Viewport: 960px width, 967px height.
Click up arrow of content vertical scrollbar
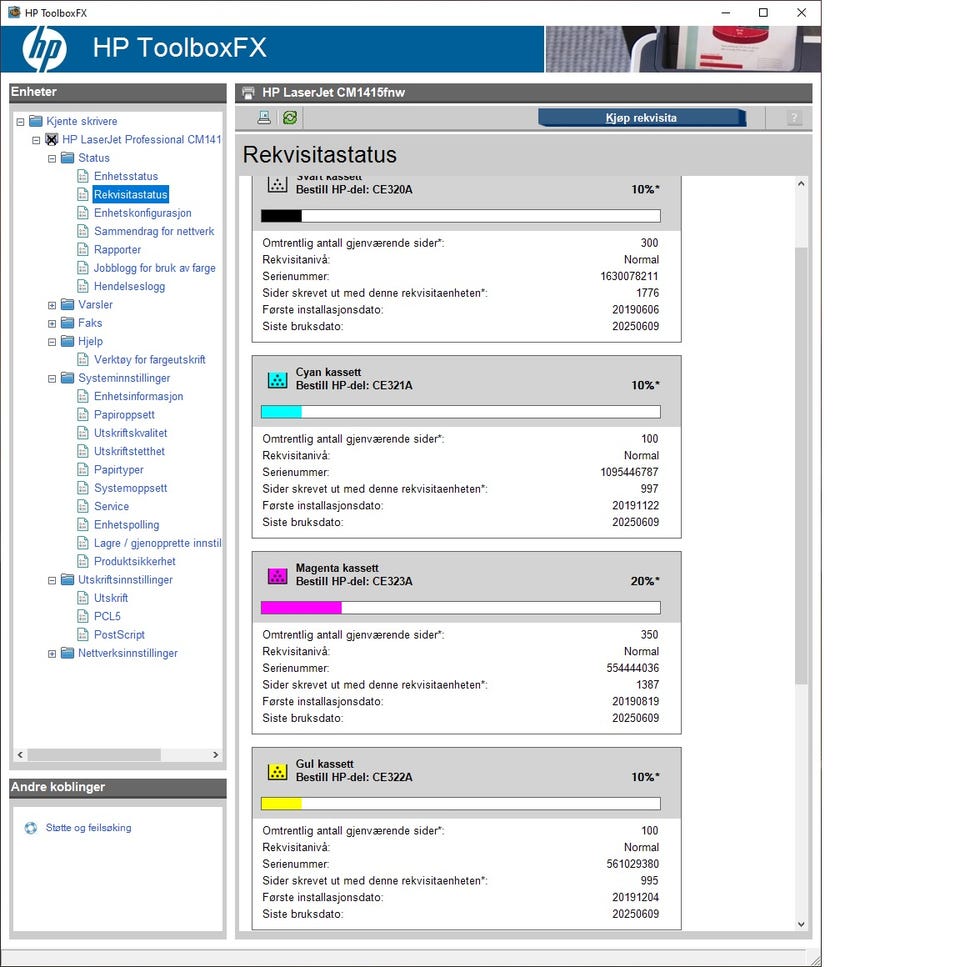(x=801, y=183)
